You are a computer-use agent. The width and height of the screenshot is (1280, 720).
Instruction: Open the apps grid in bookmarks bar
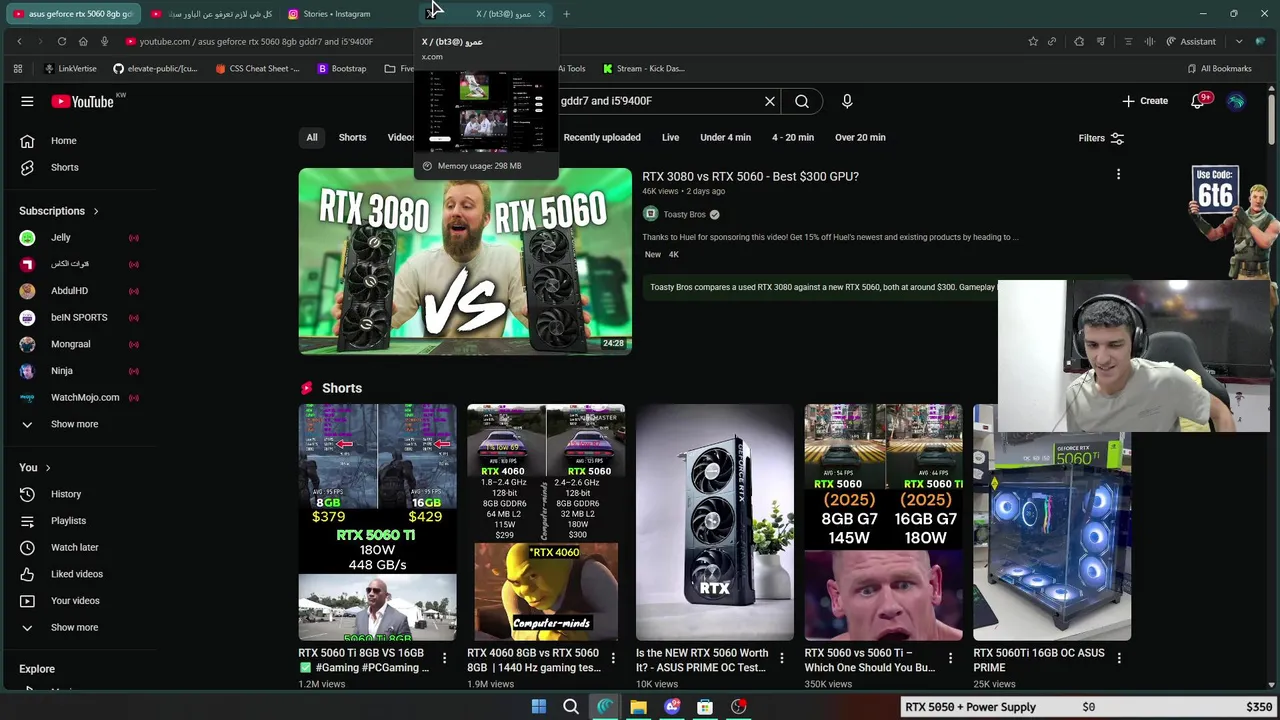pos(17,69)
